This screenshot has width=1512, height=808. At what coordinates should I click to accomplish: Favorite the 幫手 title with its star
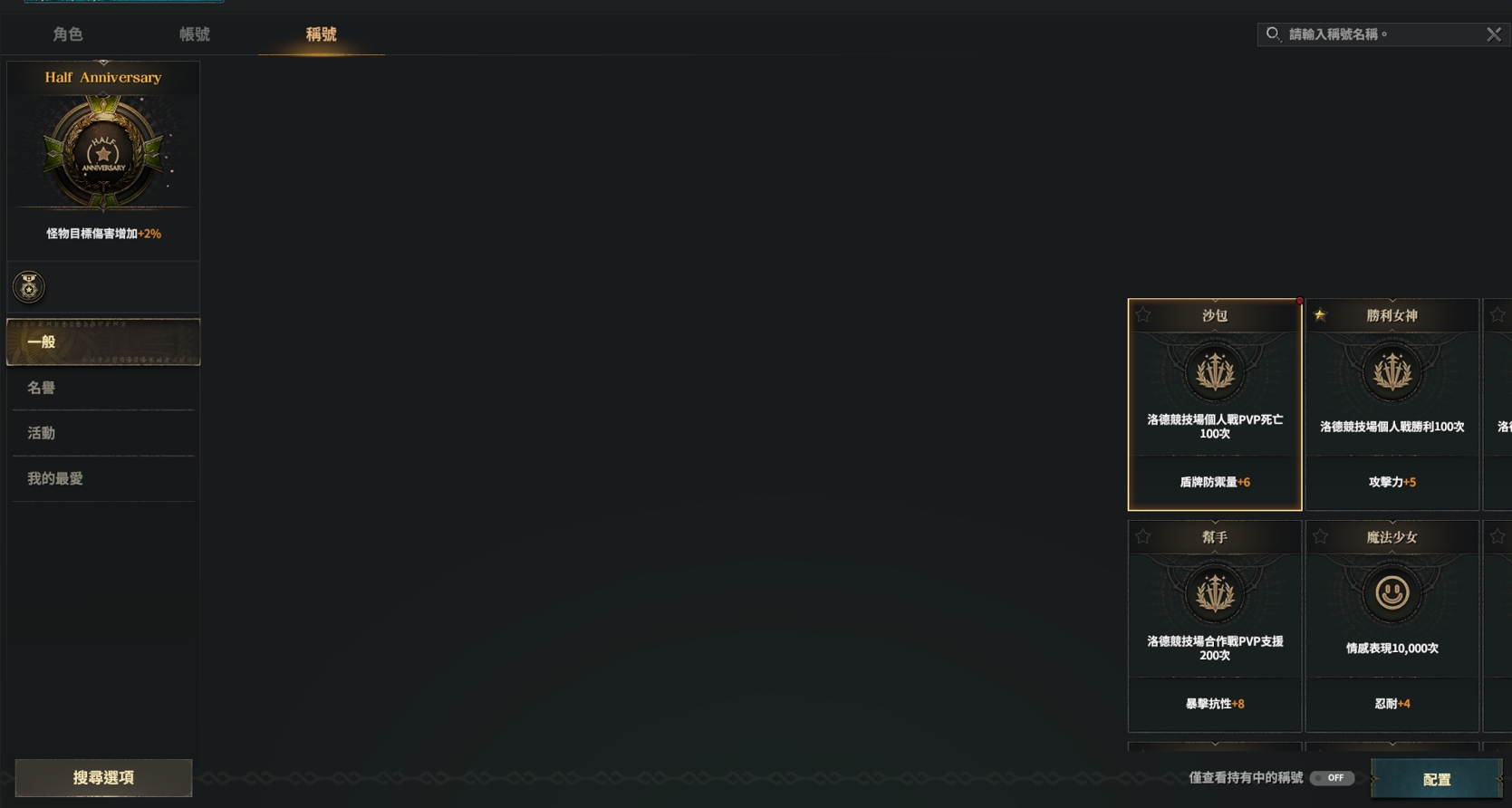point(1143,536)
